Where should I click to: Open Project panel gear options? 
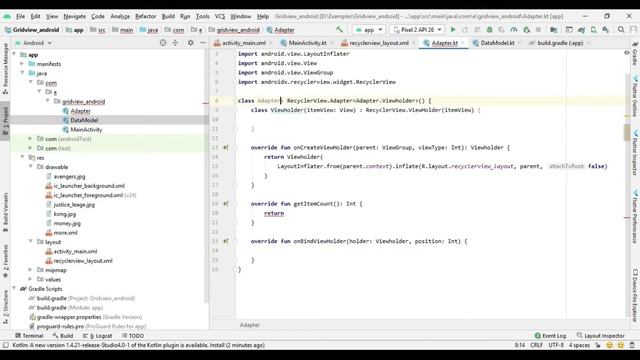click(190, 43)
